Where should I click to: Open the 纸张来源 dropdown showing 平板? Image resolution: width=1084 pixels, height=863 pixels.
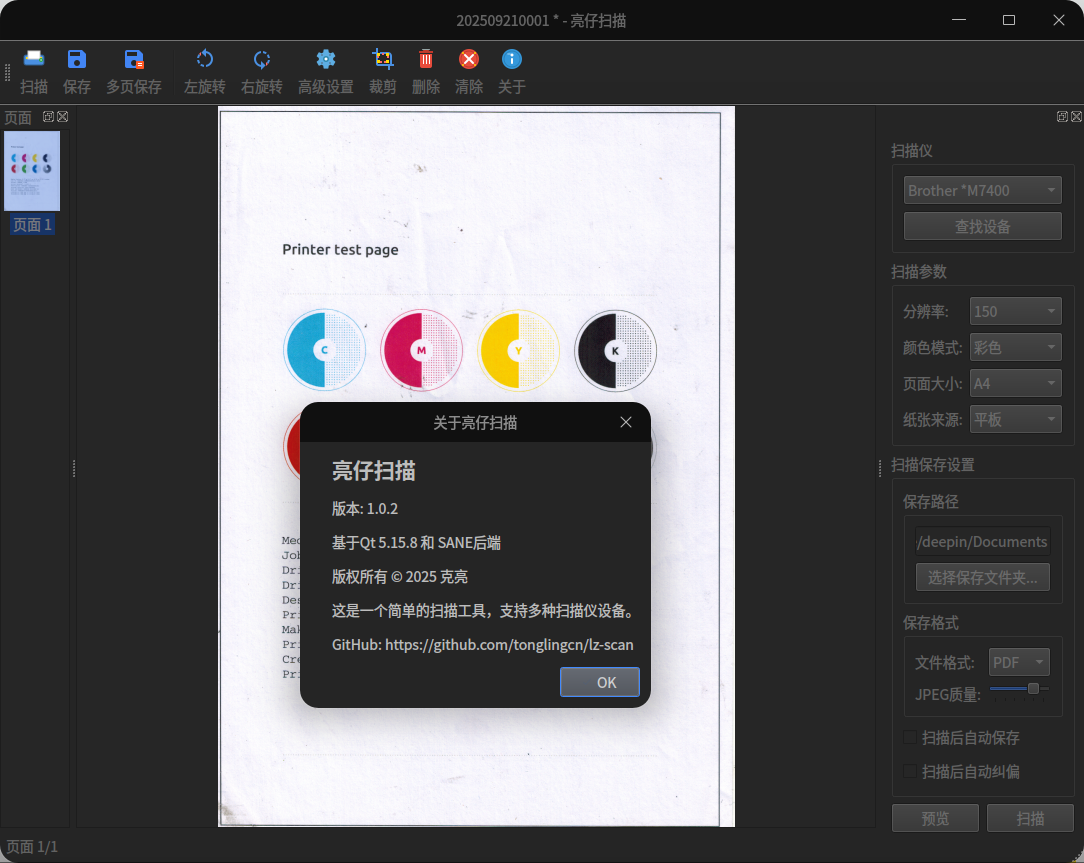point(1016,419)
